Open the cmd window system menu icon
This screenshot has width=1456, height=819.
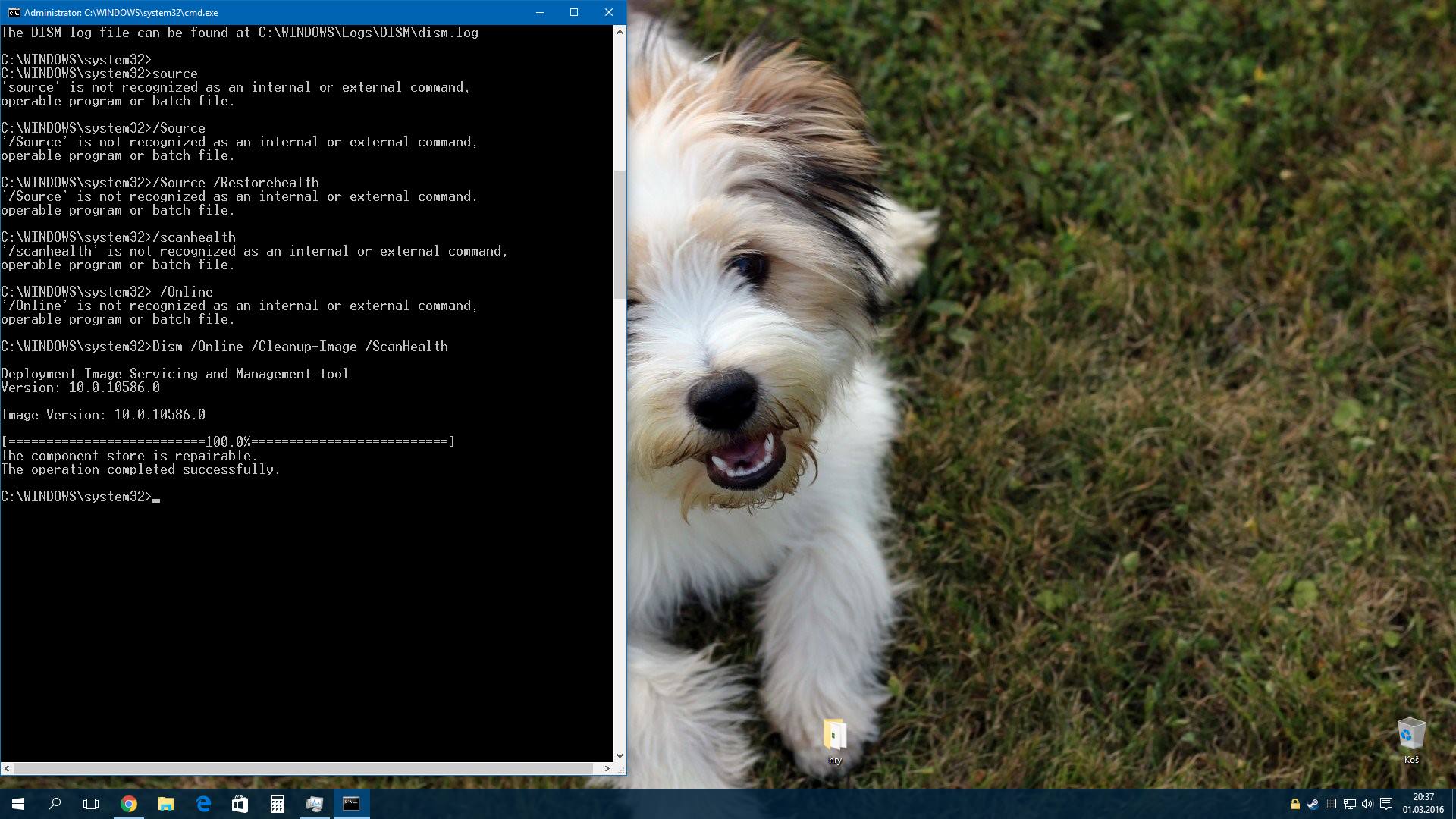[13, 13]
